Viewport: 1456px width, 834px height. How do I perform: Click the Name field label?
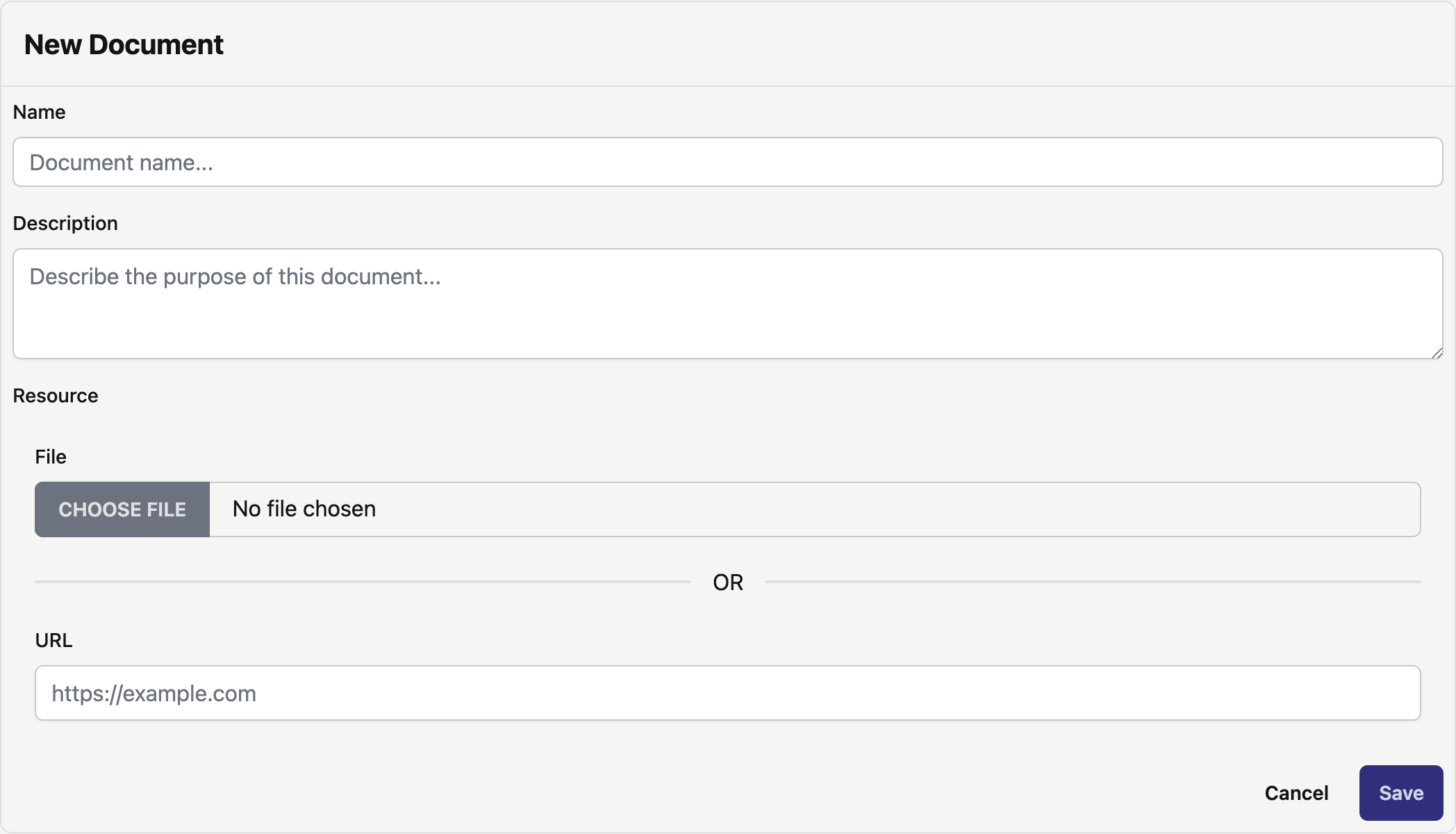click(39, 112)
